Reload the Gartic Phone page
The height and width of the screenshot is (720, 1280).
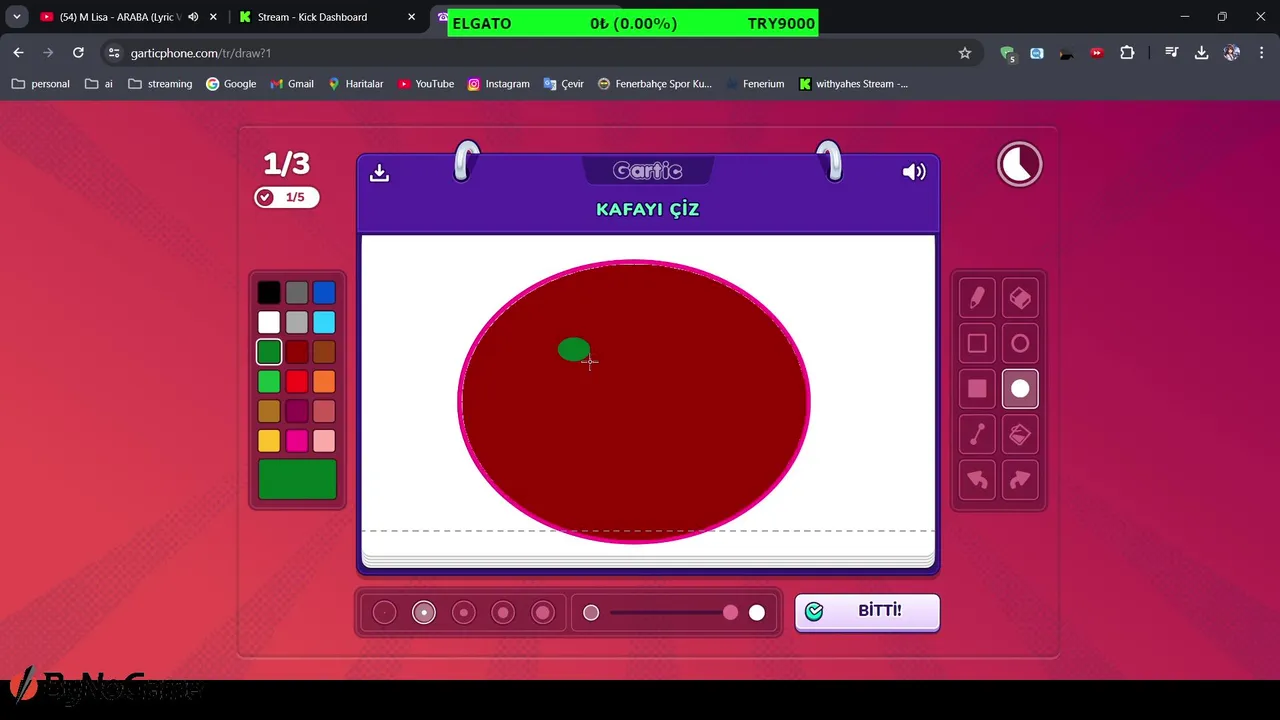pyautogui.click(x=78, y=53)
